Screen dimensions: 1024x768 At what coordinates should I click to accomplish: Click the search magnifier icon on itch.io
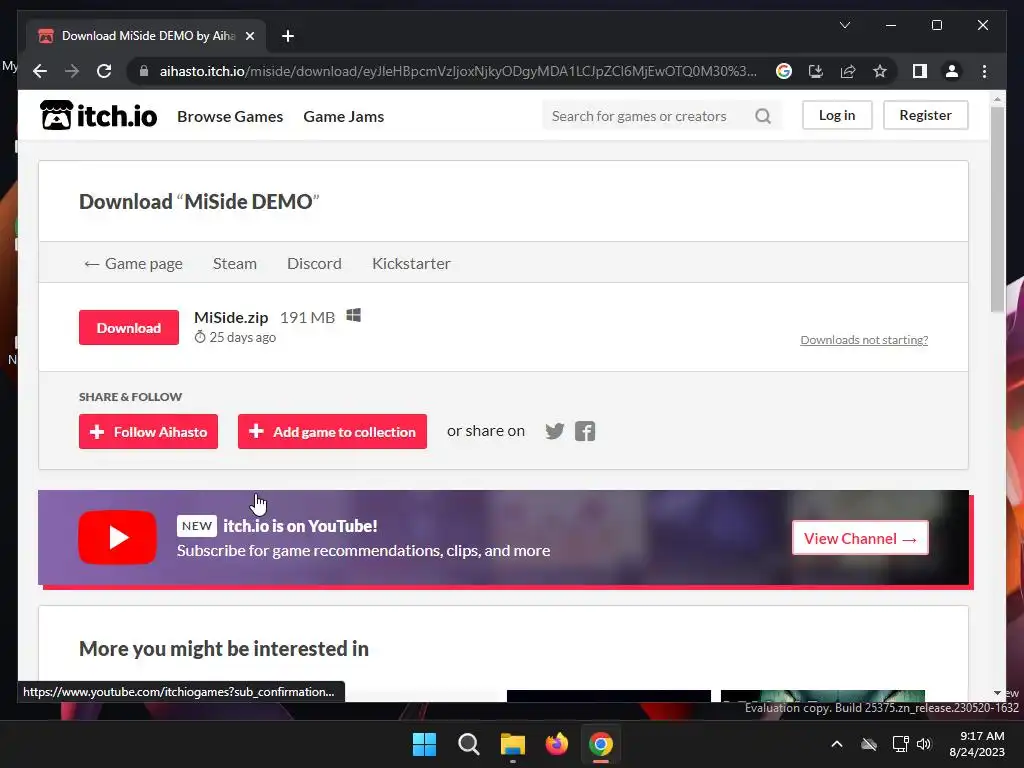(763, 116)
